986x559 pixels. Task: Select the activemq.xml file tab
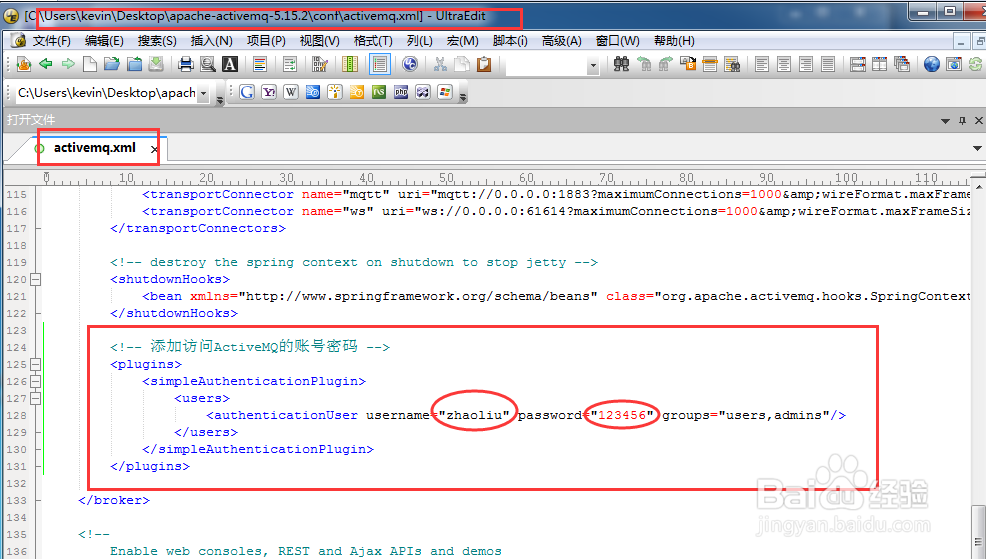tap(94, 148)
